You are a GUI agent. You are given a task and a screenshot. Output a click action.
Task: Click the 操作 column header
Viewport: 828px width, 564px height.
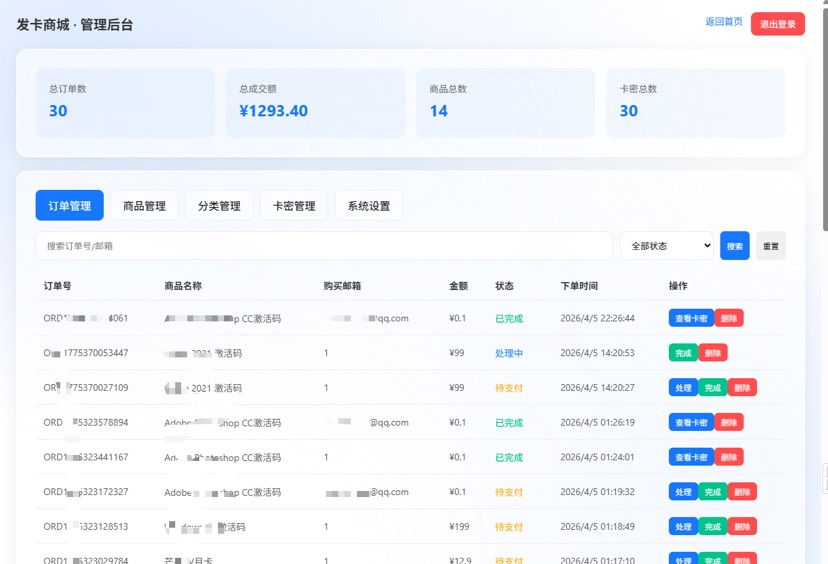pyautogui.click(x=678, y=286)
